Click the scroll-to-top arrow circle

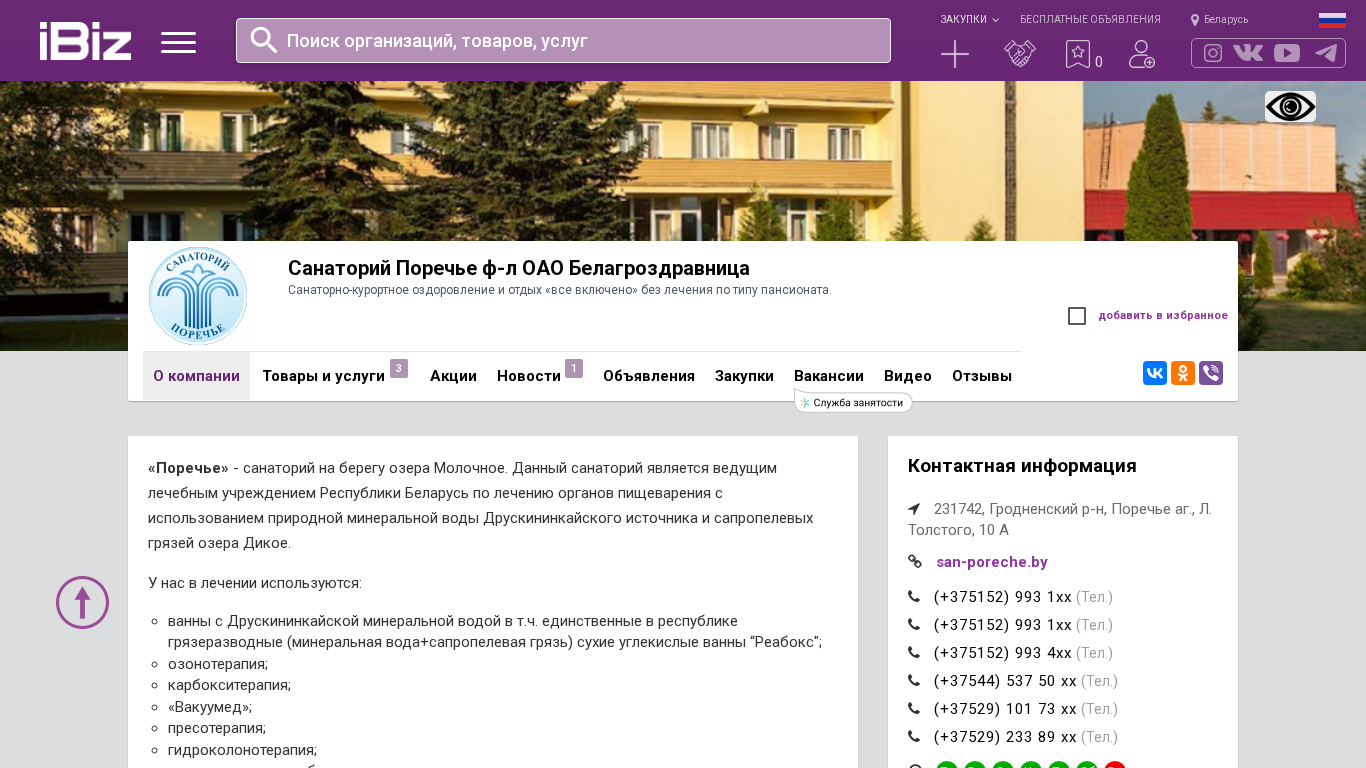pos(82,602)
